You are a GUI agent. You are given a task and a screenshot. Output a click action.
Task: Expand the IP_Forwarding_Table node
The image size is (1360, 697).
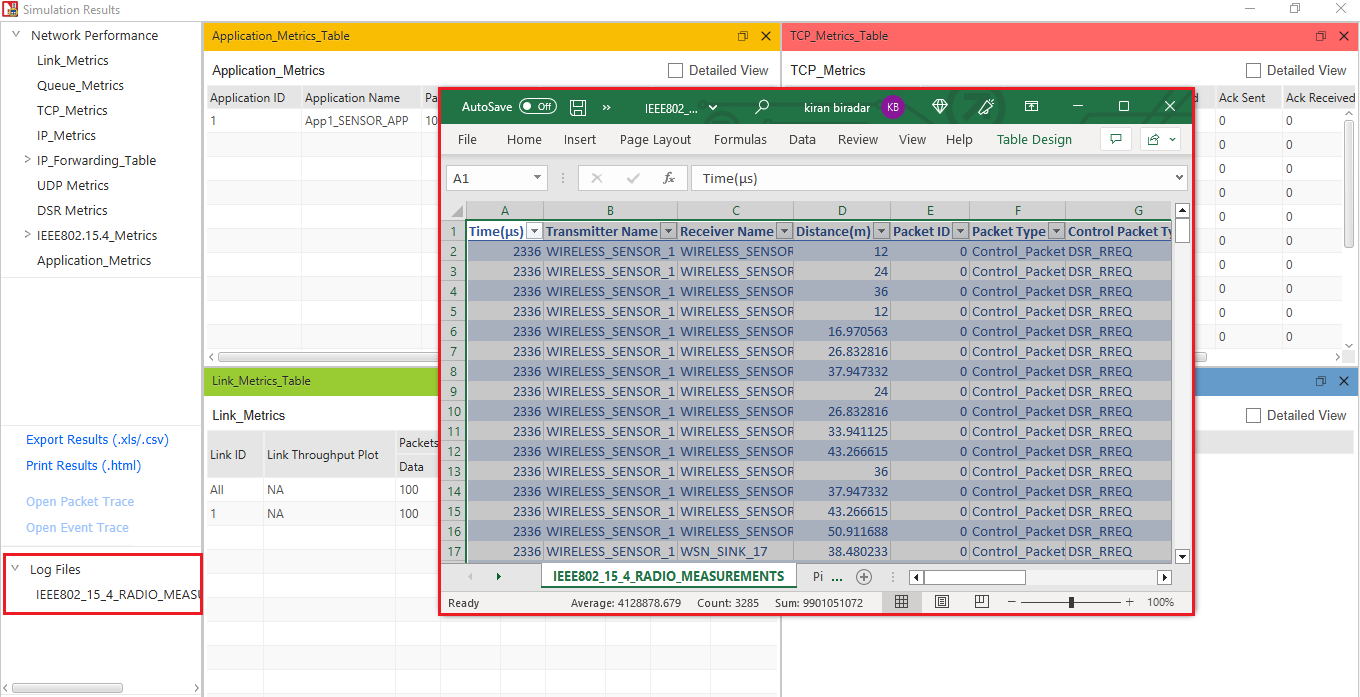coord(27,160)
